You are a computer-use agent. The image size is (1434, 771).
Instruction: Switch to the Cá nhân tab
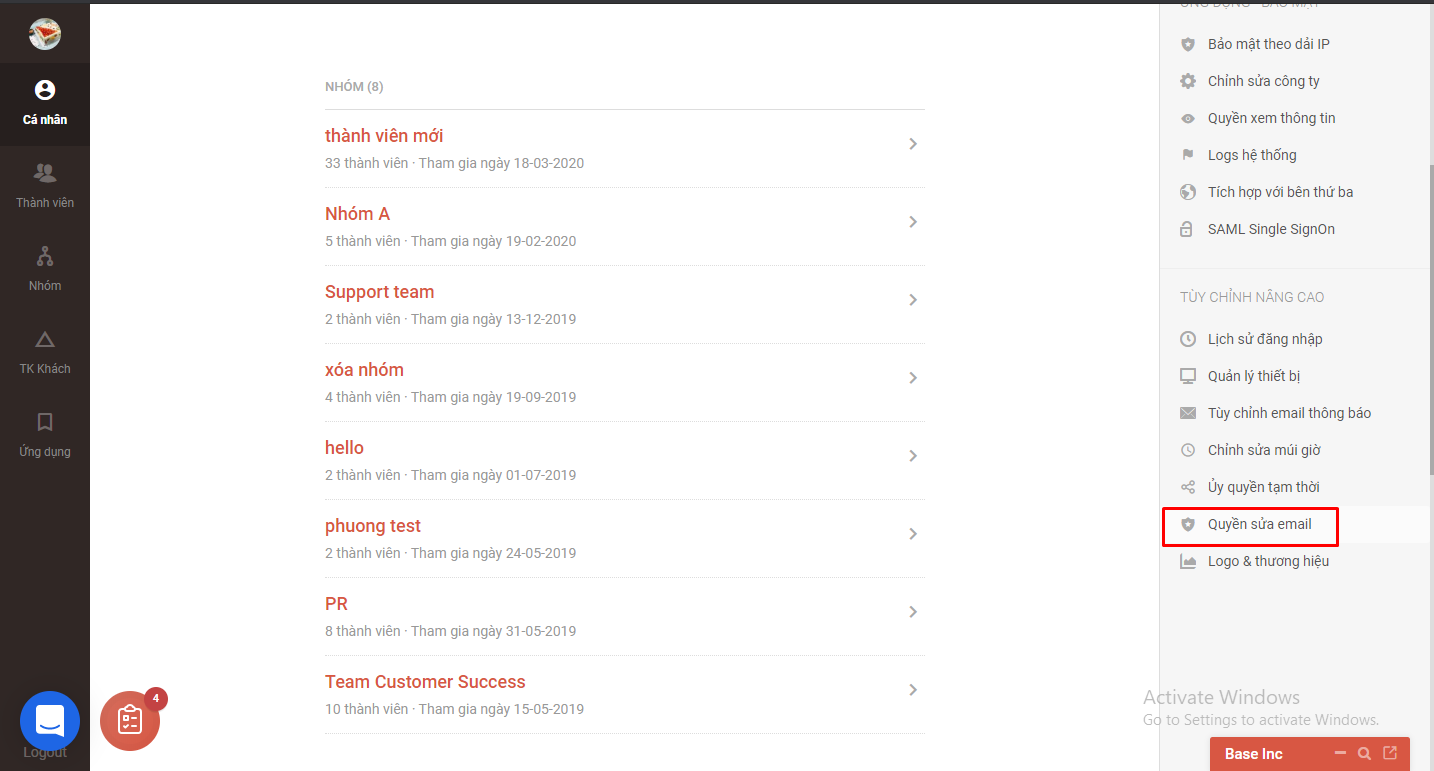(x=45, y=103)
